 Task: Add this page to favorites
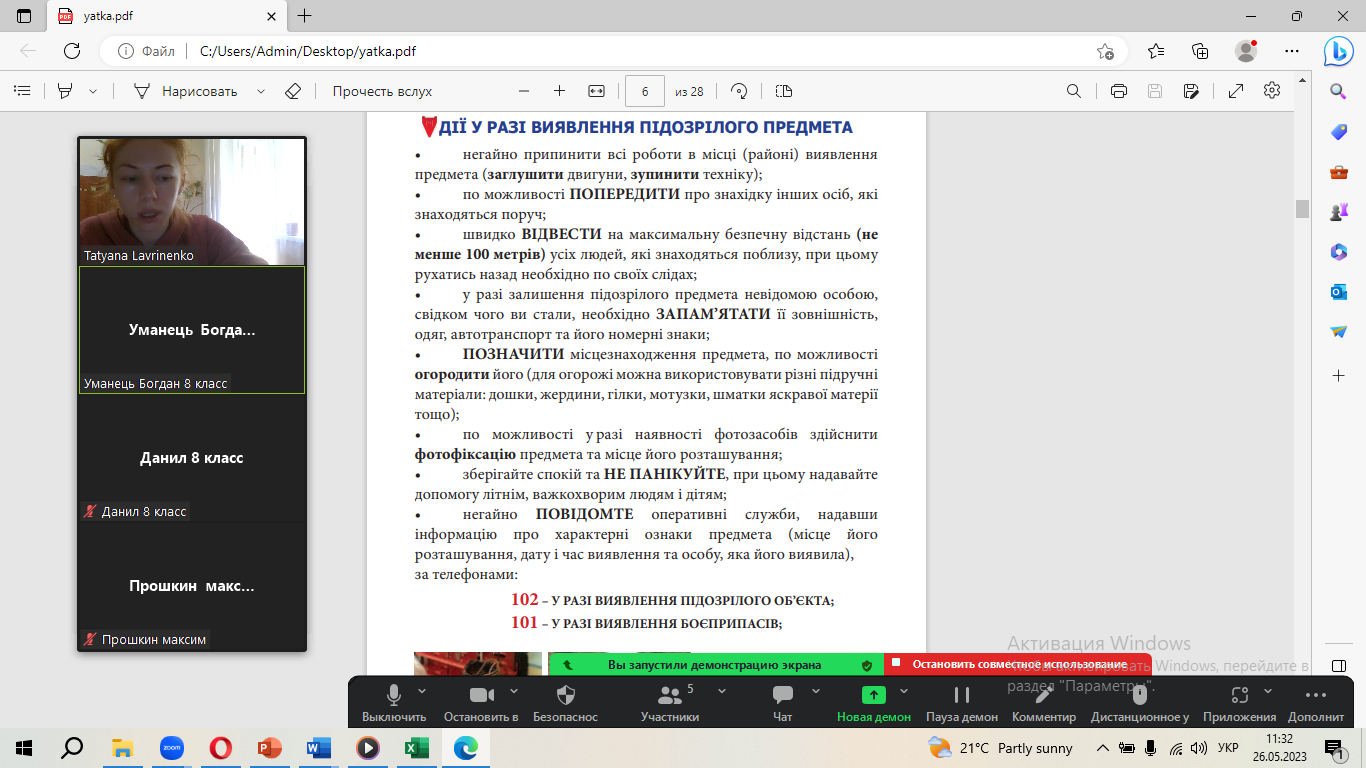coord(1105,51)
